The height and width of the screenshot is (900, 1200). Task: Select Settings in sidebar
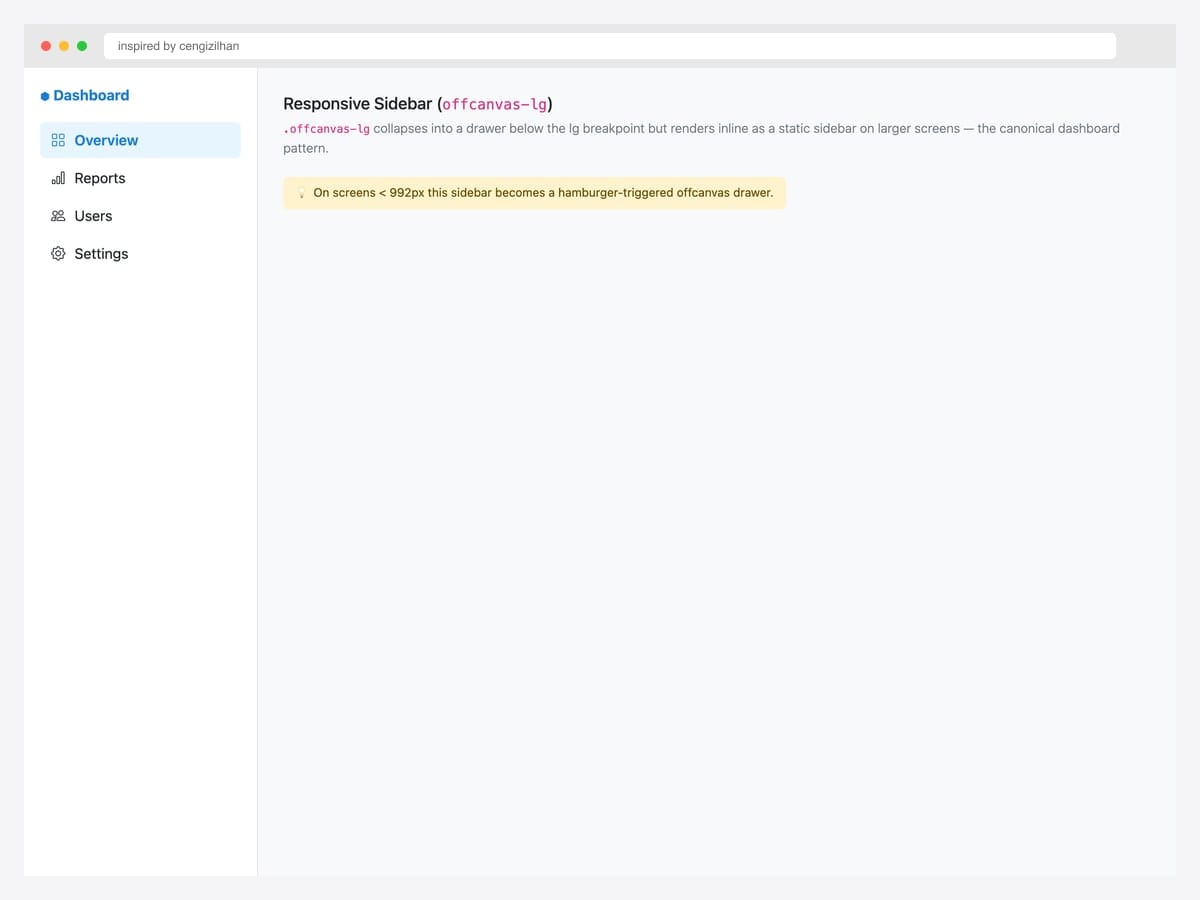point(140,254)
